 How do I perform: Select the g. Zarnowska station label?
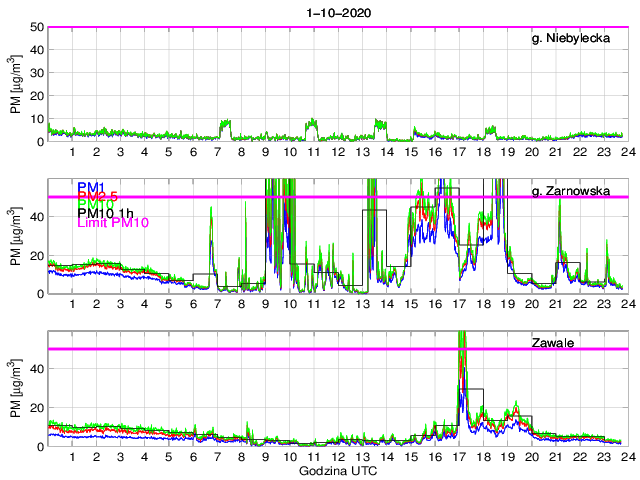(577, 191)
